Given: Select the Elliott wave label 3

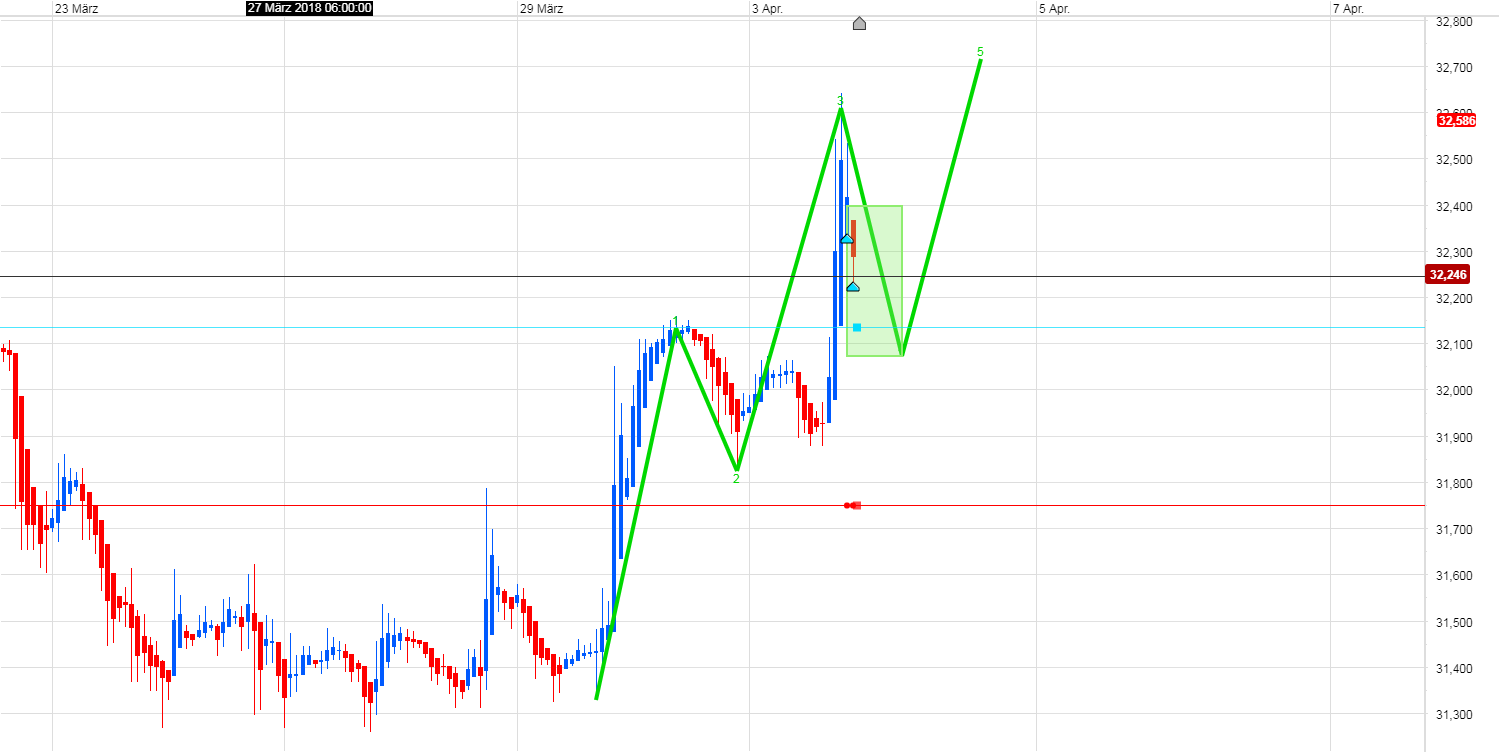Looking at the screenshot, I should coord(840,100).
